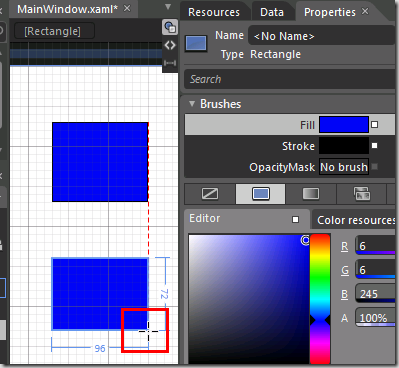Image resolution: width=399 pixels, height=368 pixels.
Task: Click the [Rectangle] breadcrumb button
Action: [54, 31]
